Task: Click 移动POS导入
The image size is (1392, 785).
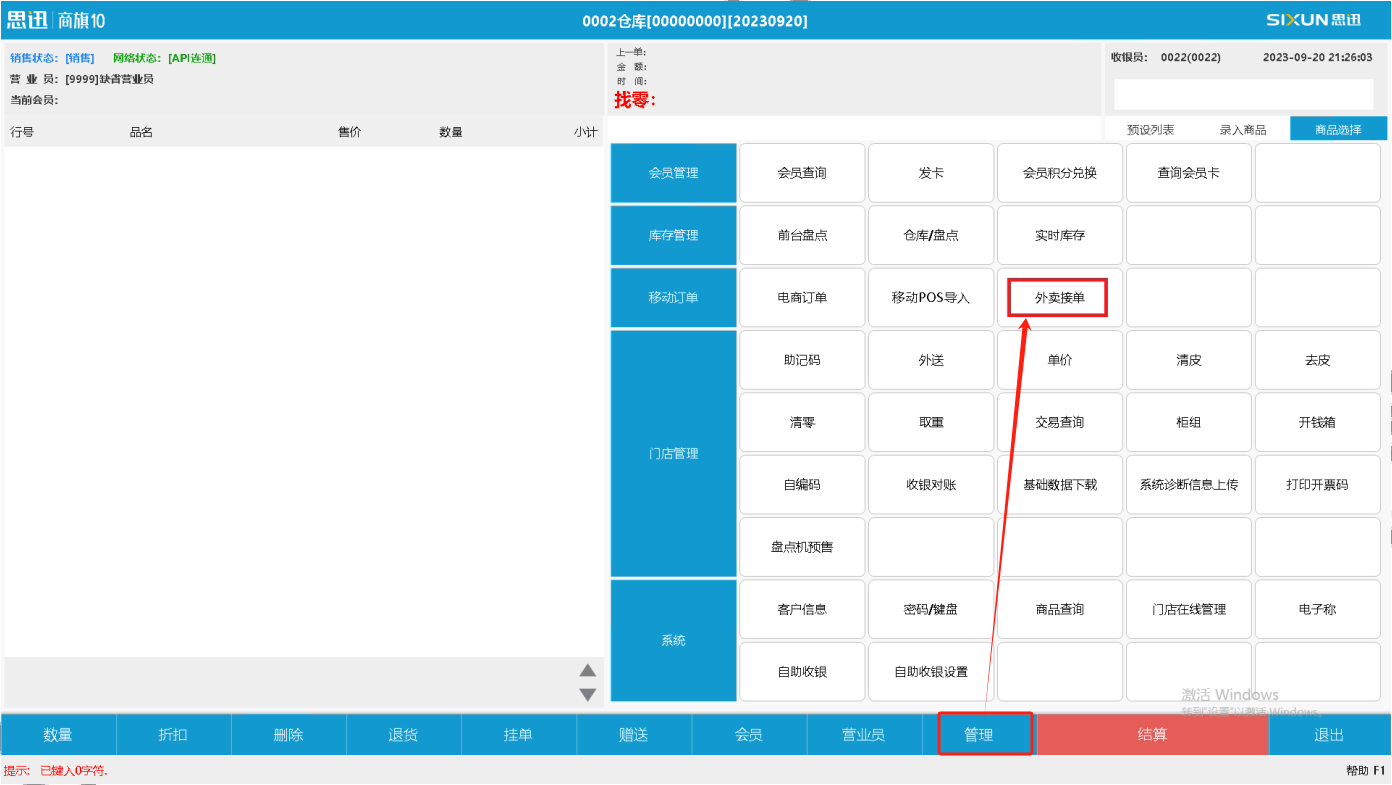Action: point(931,297)
